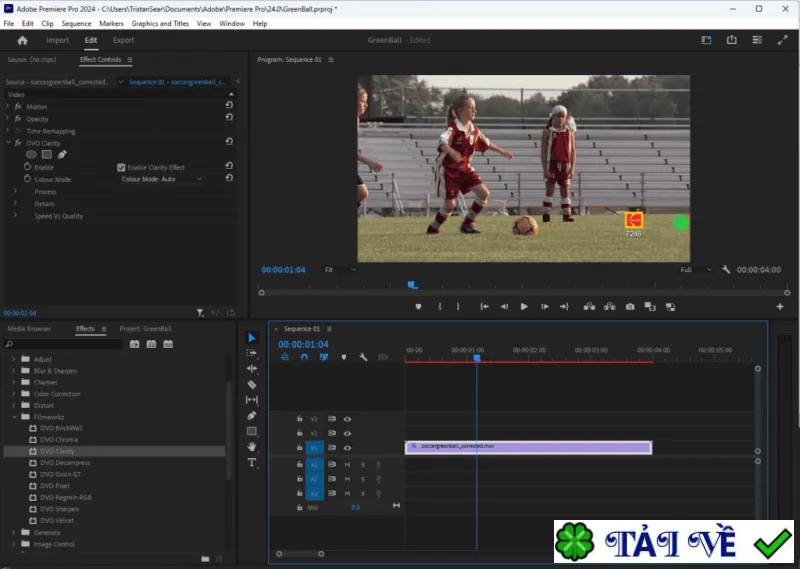The image size is (800, 569).
Task: Select the Hand tool
Action: (x=252, y=447)
